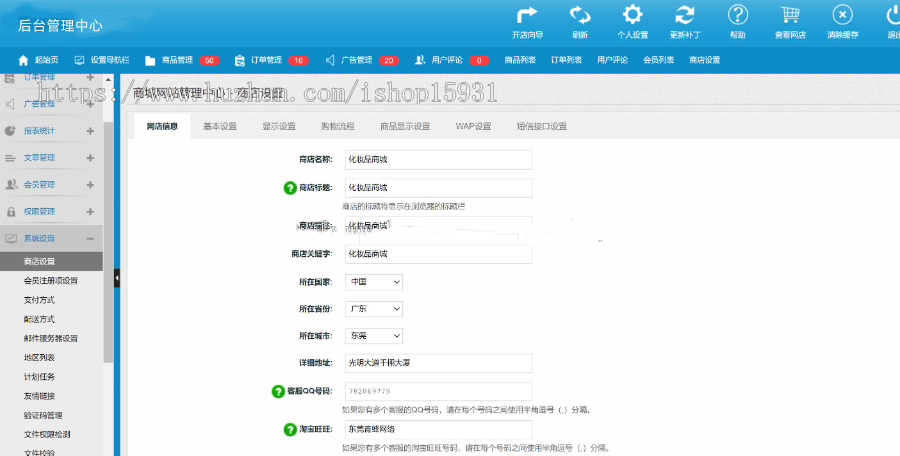The width and height of the screenshot is (900, 456).
Task: Switch to the 短信接口设置 tab
Action: (541, 126)
